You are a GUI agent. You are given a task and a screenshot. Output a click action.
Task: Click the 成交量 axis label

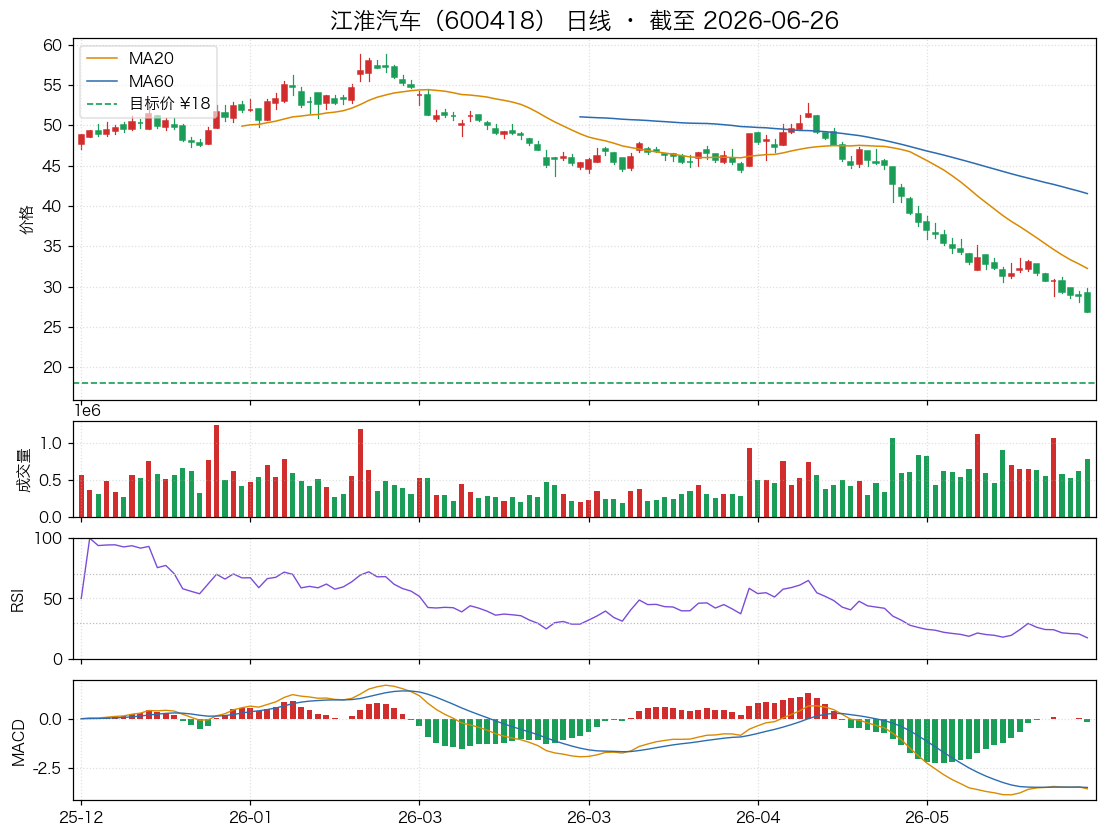[x=24, y=470]
